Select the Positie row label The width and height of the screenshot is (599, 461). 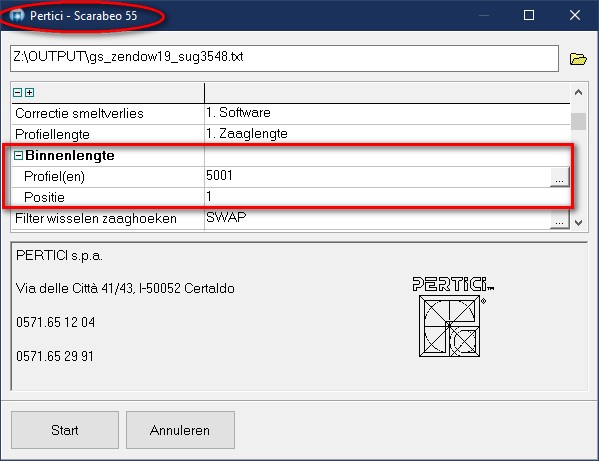44,197
